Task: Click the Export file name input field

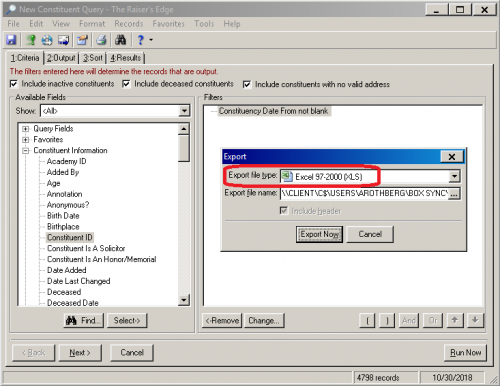Action: [364, 194]
